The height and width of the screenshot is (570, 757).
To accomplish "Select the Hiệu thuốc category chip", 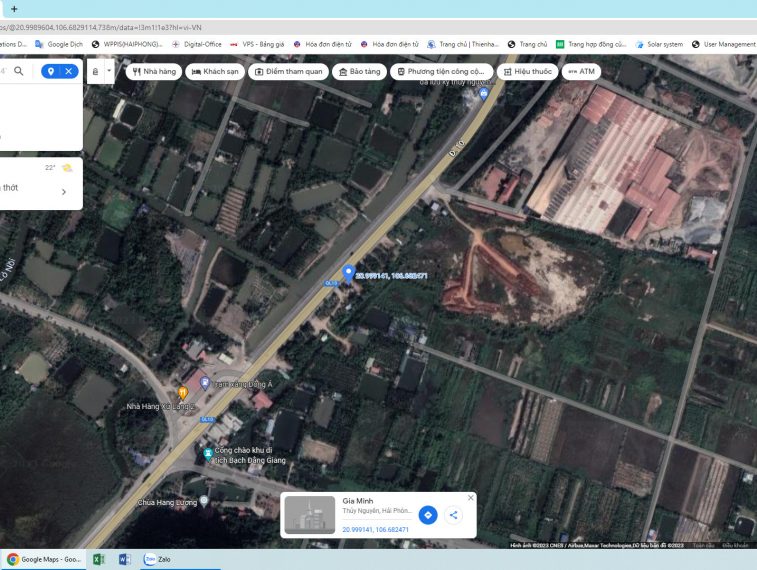I will [x=527, y=72].
